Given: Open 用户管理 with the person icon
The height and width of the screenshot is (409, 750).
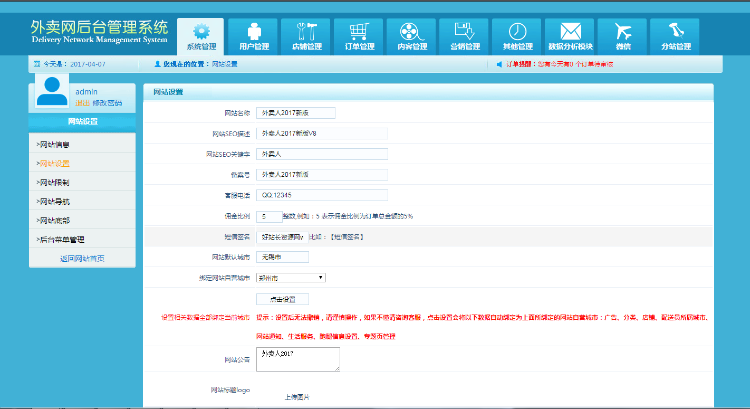Looking at the screenshot, I should click(254, 36).
